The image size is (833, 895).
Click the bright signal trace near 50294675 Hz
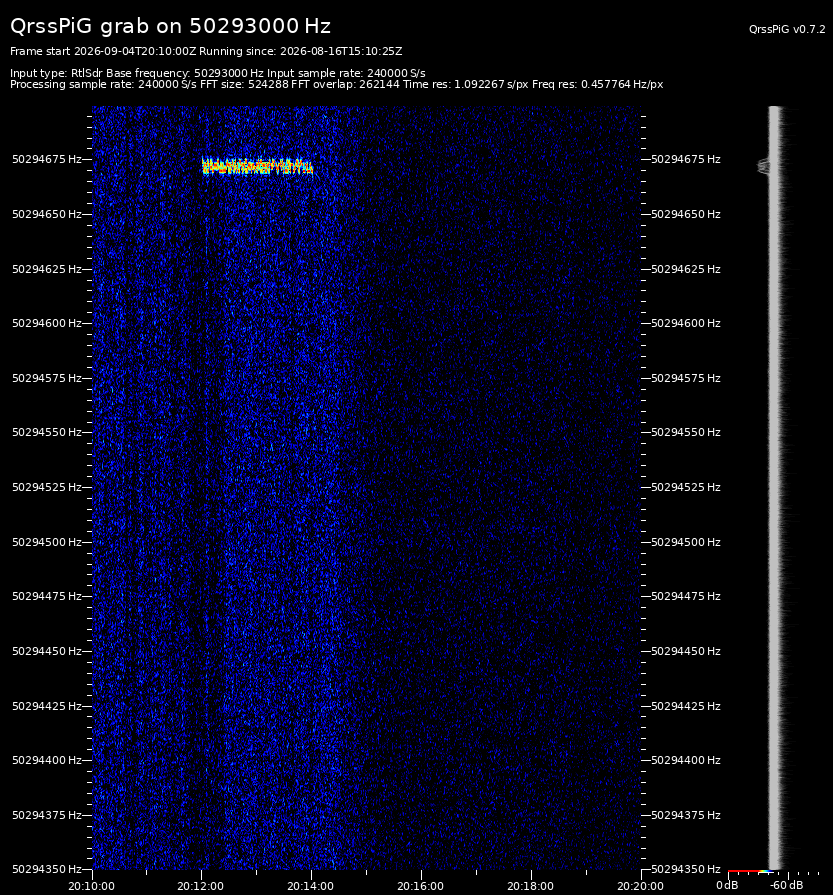[257, 166]
